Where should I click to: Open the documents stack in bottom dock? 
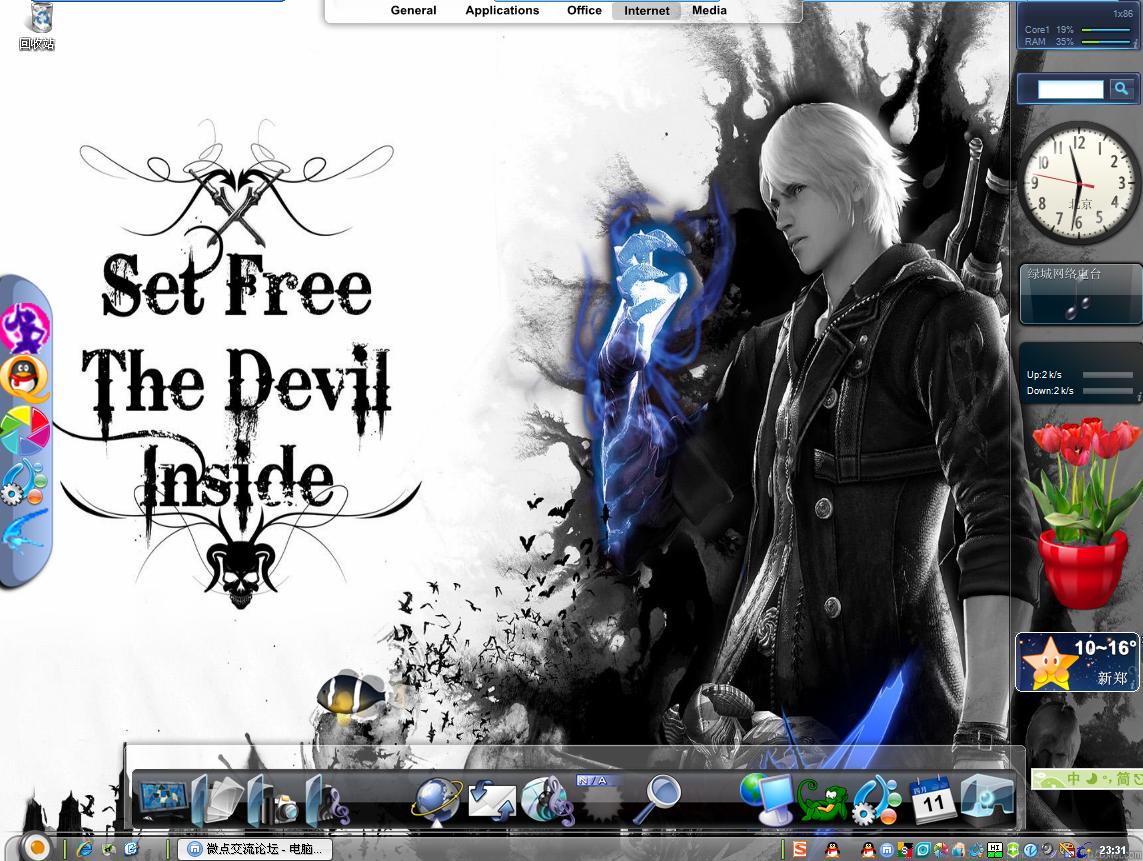[x=218, y=800]
